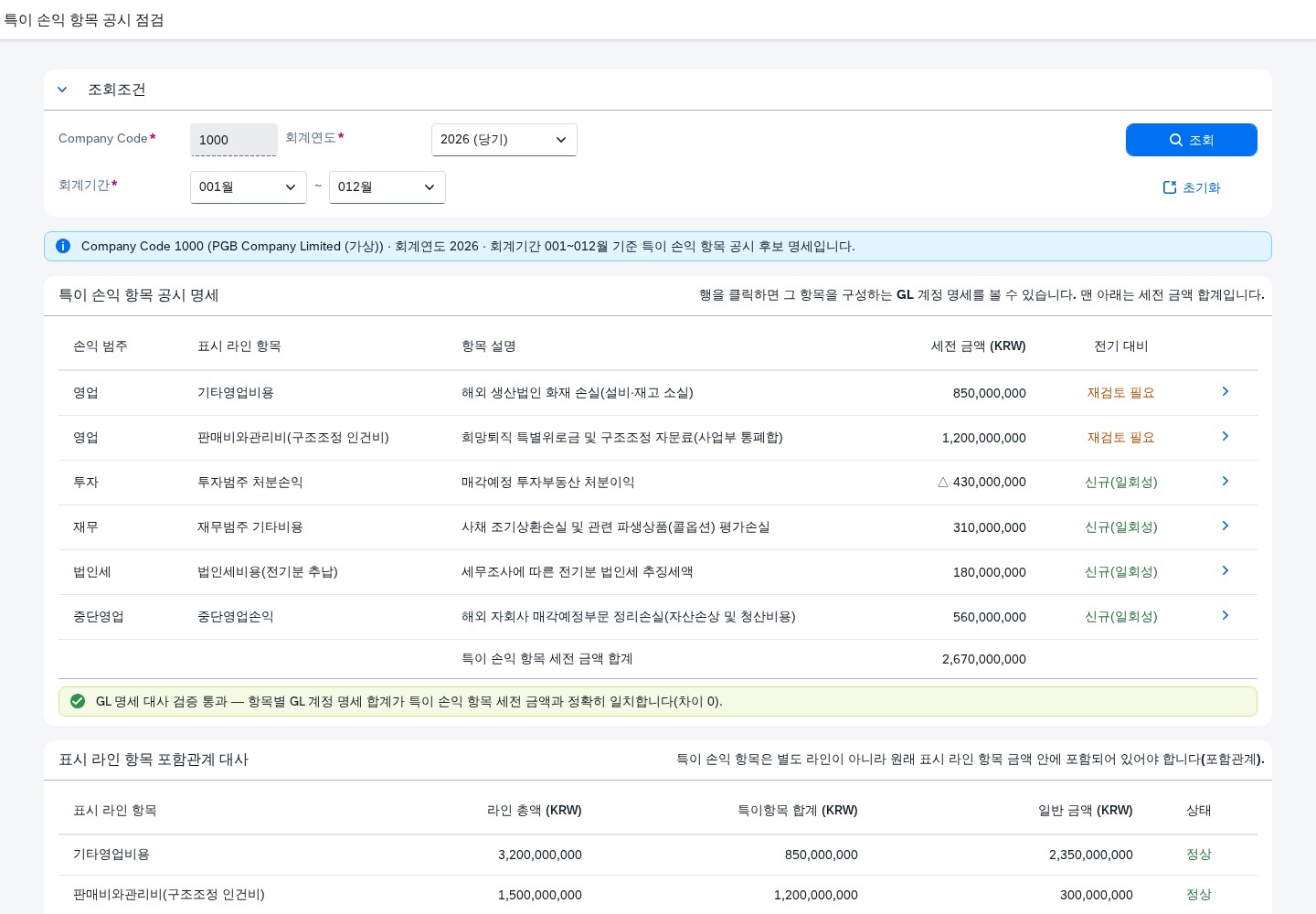Open the 001월 start period dropdown

(249, 187)
